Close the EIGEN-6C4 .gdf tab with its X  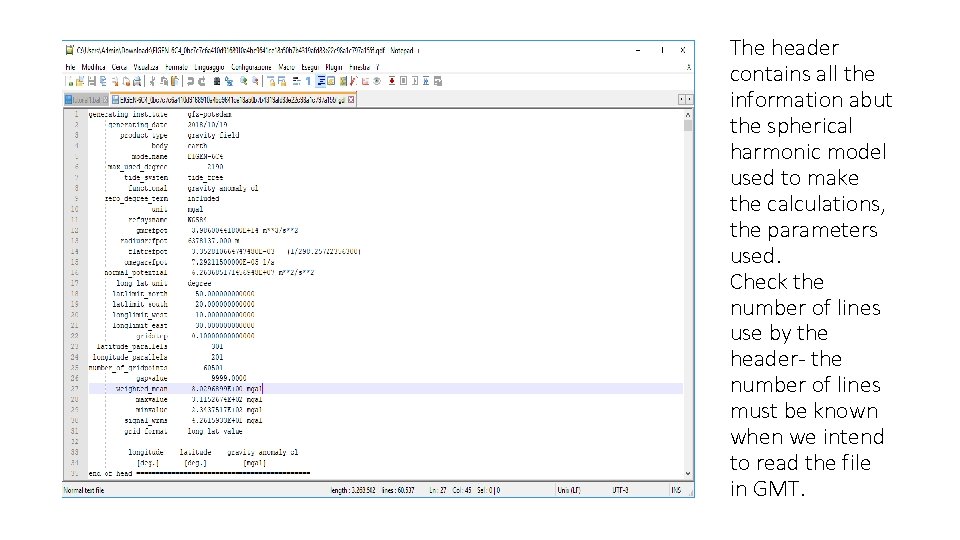351,100
